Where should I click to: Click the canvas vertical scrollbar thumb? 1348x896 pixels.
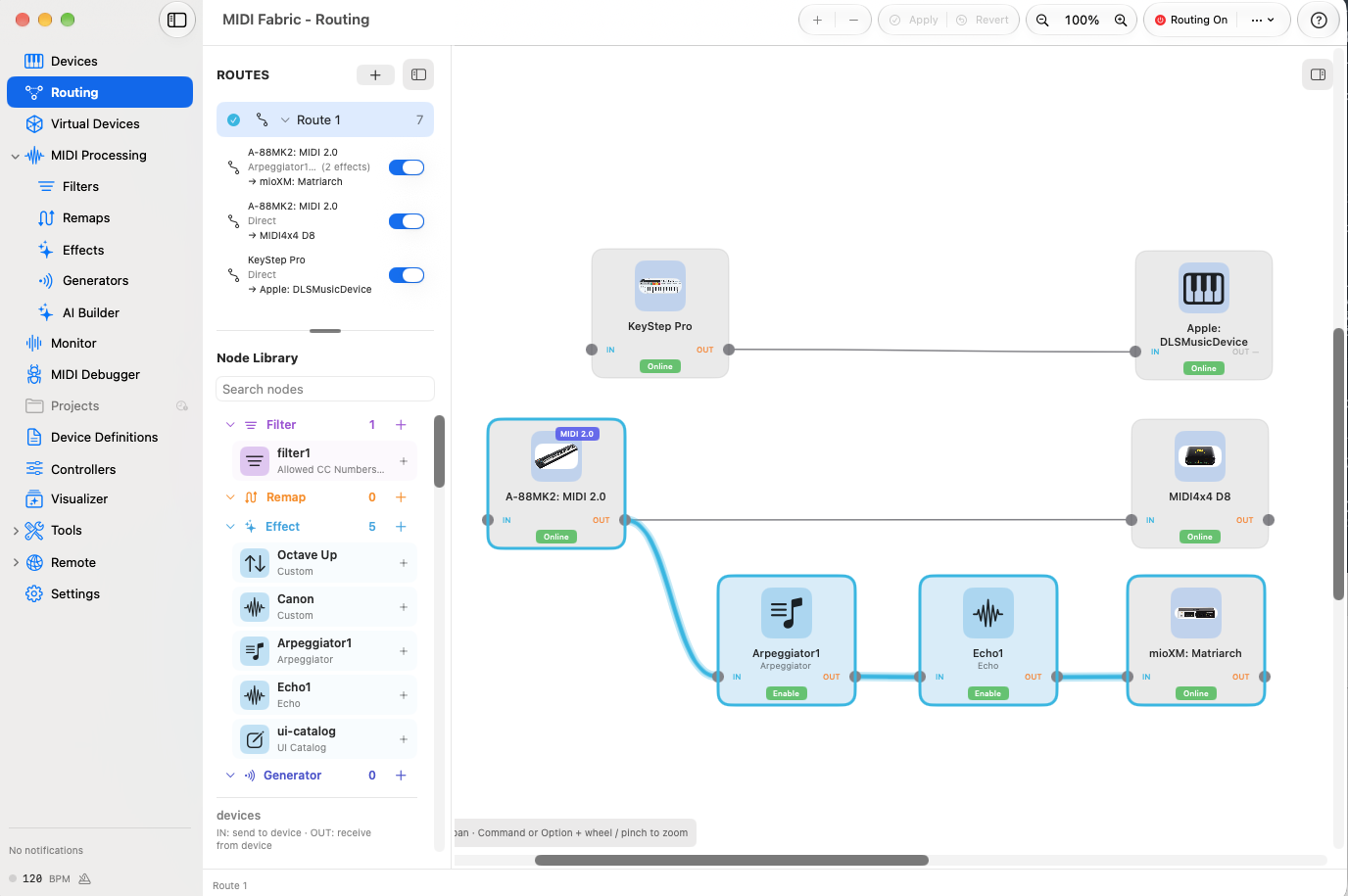(1338, 464)
